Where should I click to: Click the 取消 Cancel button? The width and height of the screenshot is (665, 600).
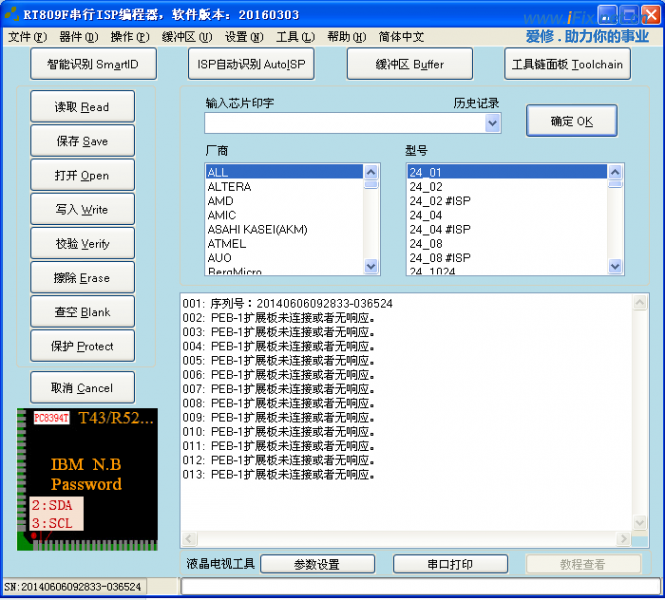[83, 388]
